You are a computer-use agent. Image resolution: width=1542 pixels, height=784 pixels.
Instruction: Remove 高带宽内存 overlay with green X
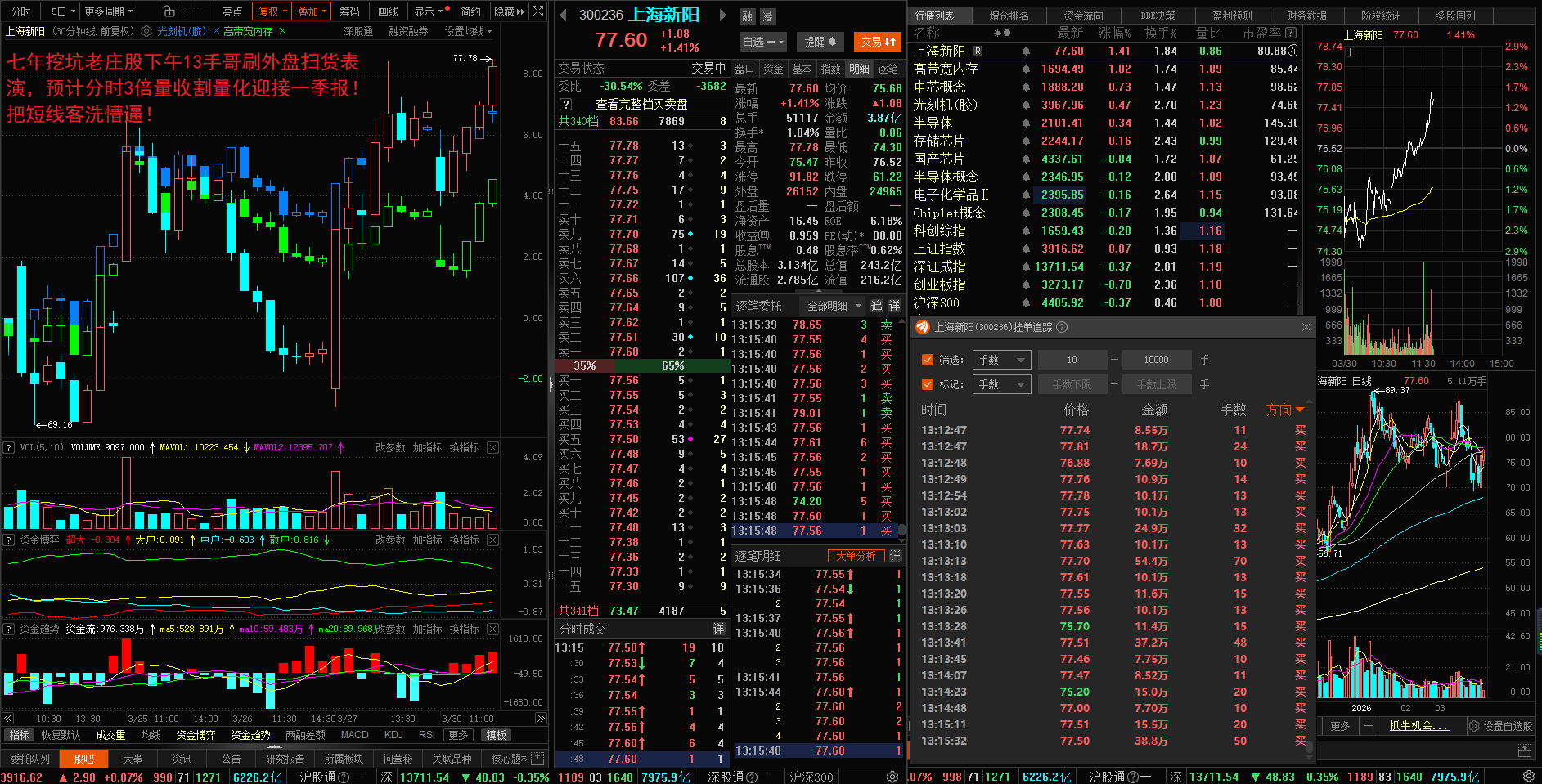click(x=283, y=31)
